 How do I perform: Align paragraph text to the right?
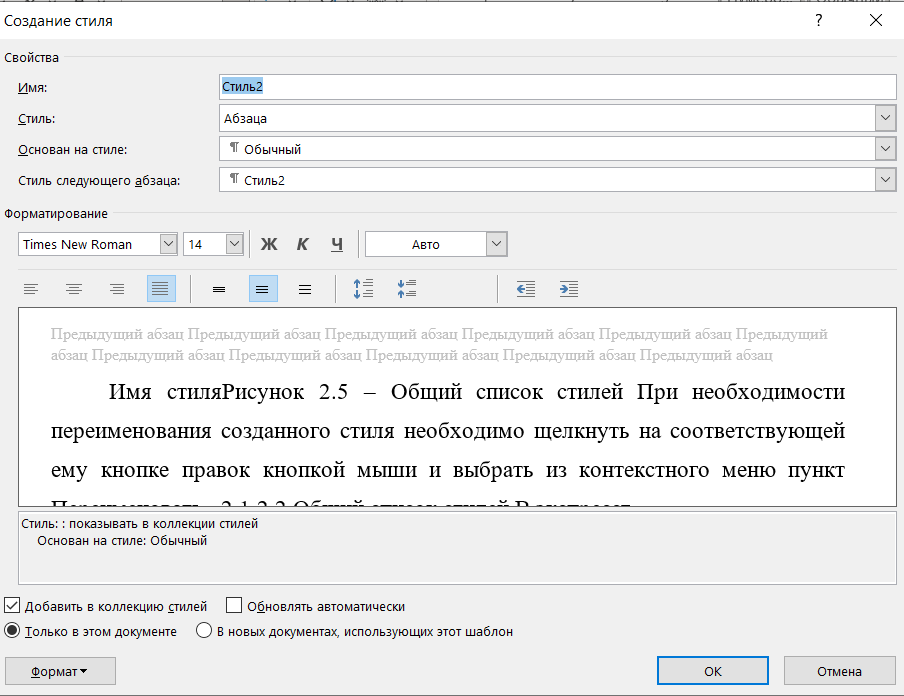[117, 289]
